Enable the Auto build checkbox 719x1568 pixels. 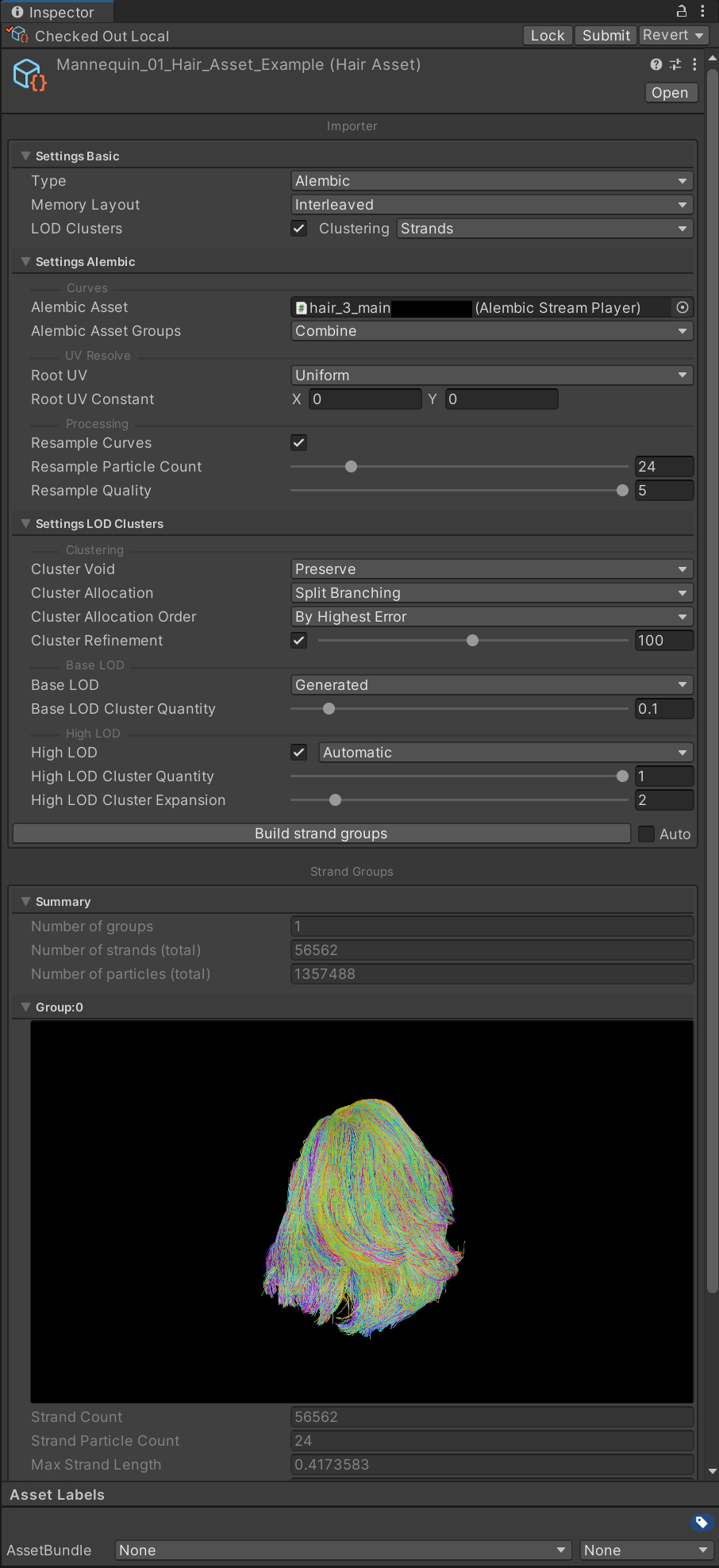[647, 834]
